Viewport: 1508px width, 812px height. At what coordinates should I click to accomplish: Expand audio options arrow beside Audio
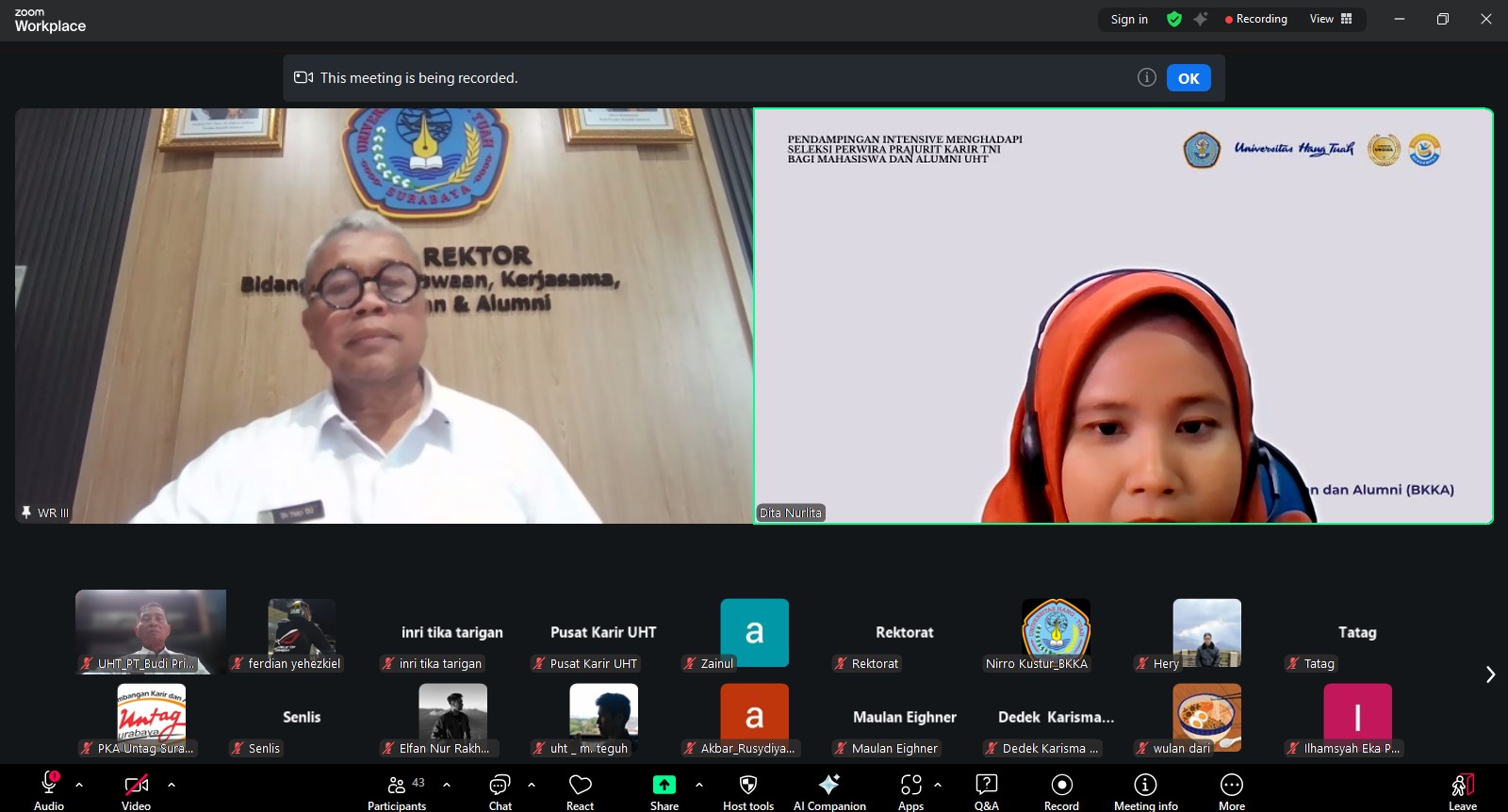pos(79,784)
